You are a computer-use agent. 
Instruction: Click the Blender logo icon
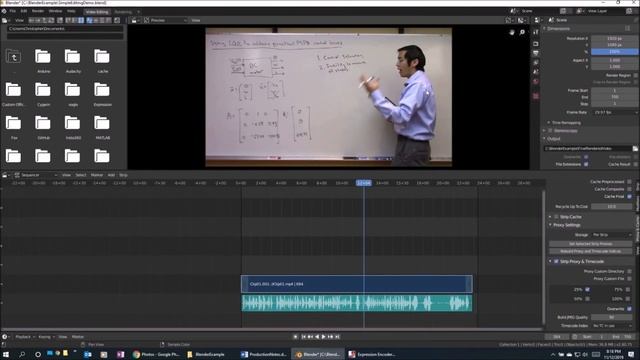pos(4,11)
